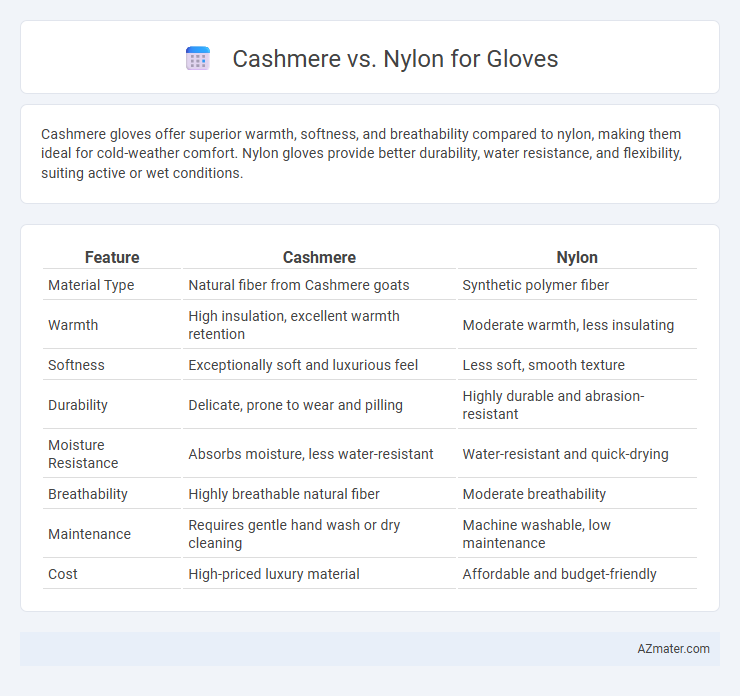This screenshot has width=740, height=696.
Task: Click the 'Moisture Resistance' row label
Action: click(x=83, y=454)
